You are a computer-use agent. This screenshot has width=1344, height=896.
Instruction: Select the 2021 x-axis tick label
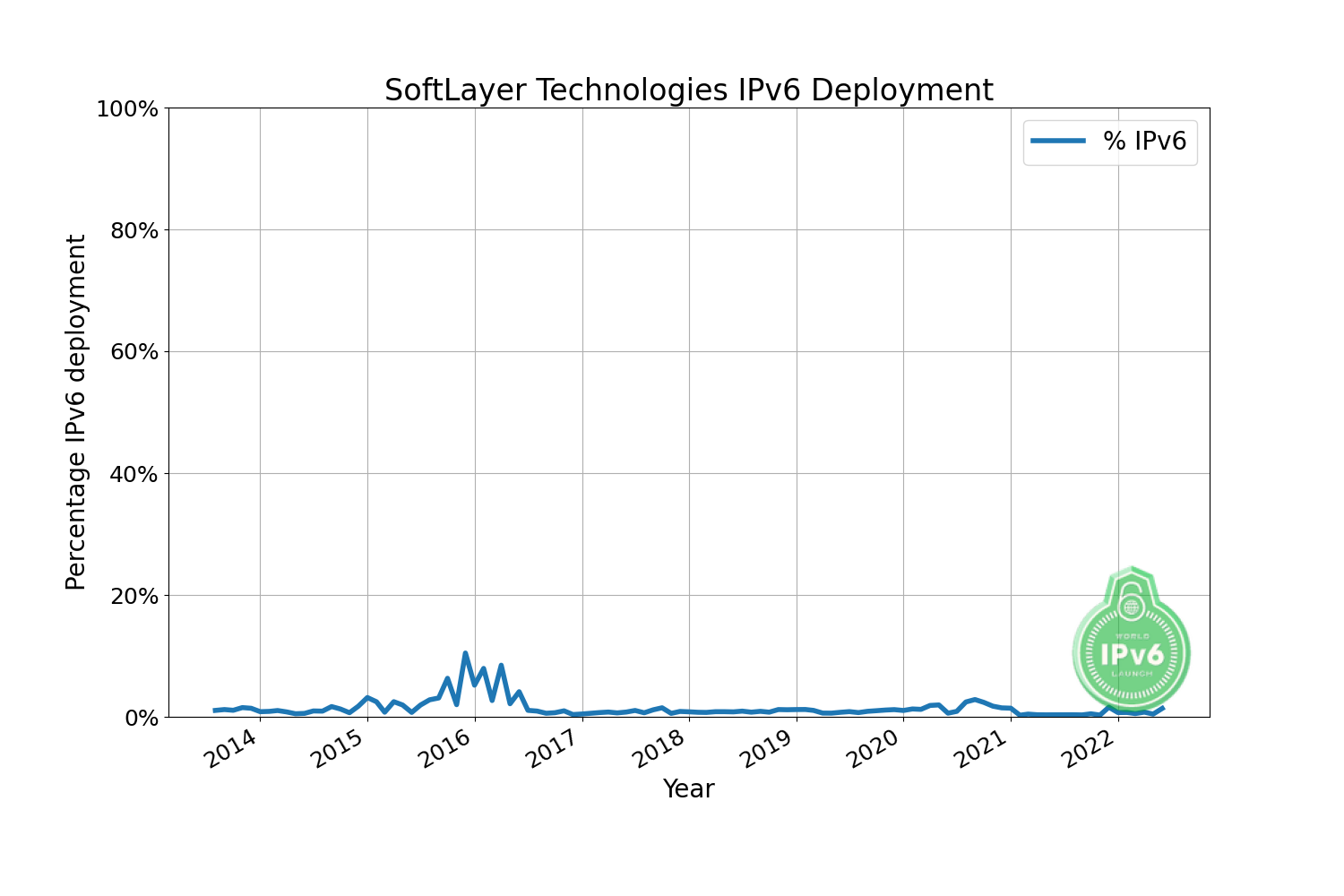[982, 749]
